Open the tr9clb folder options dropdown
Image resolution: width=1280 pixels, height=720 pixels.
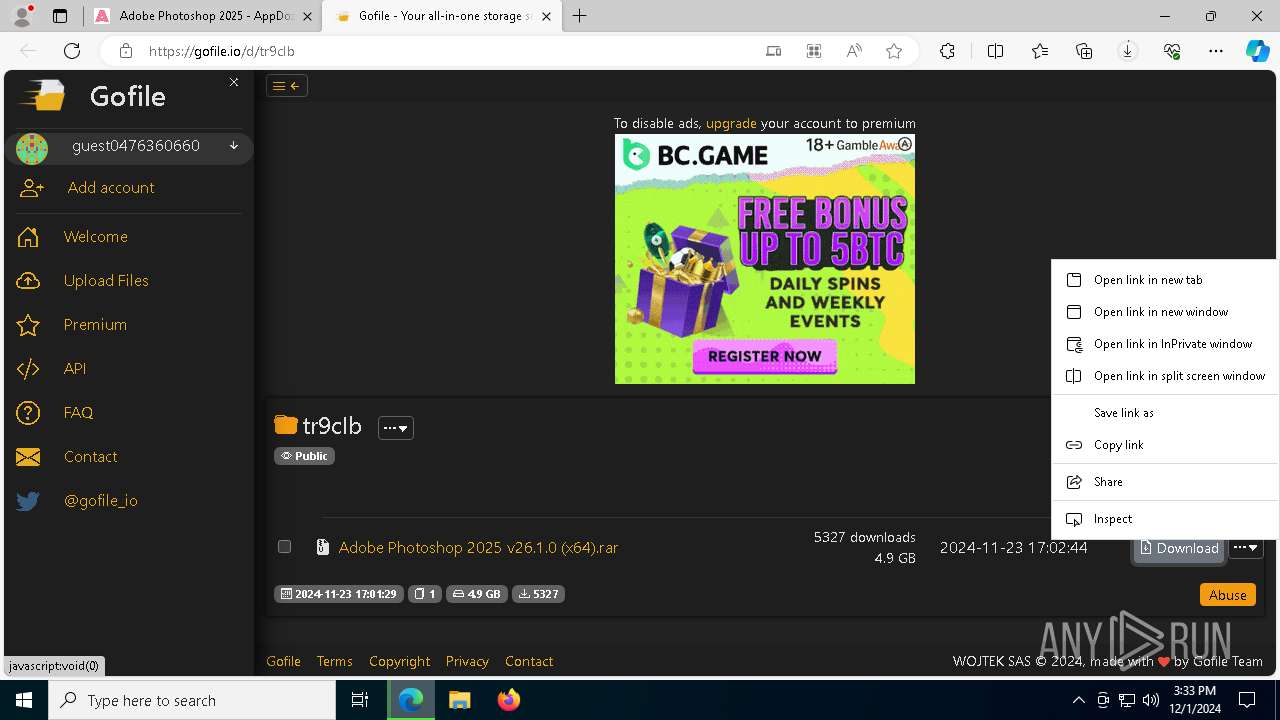point(396,428)
